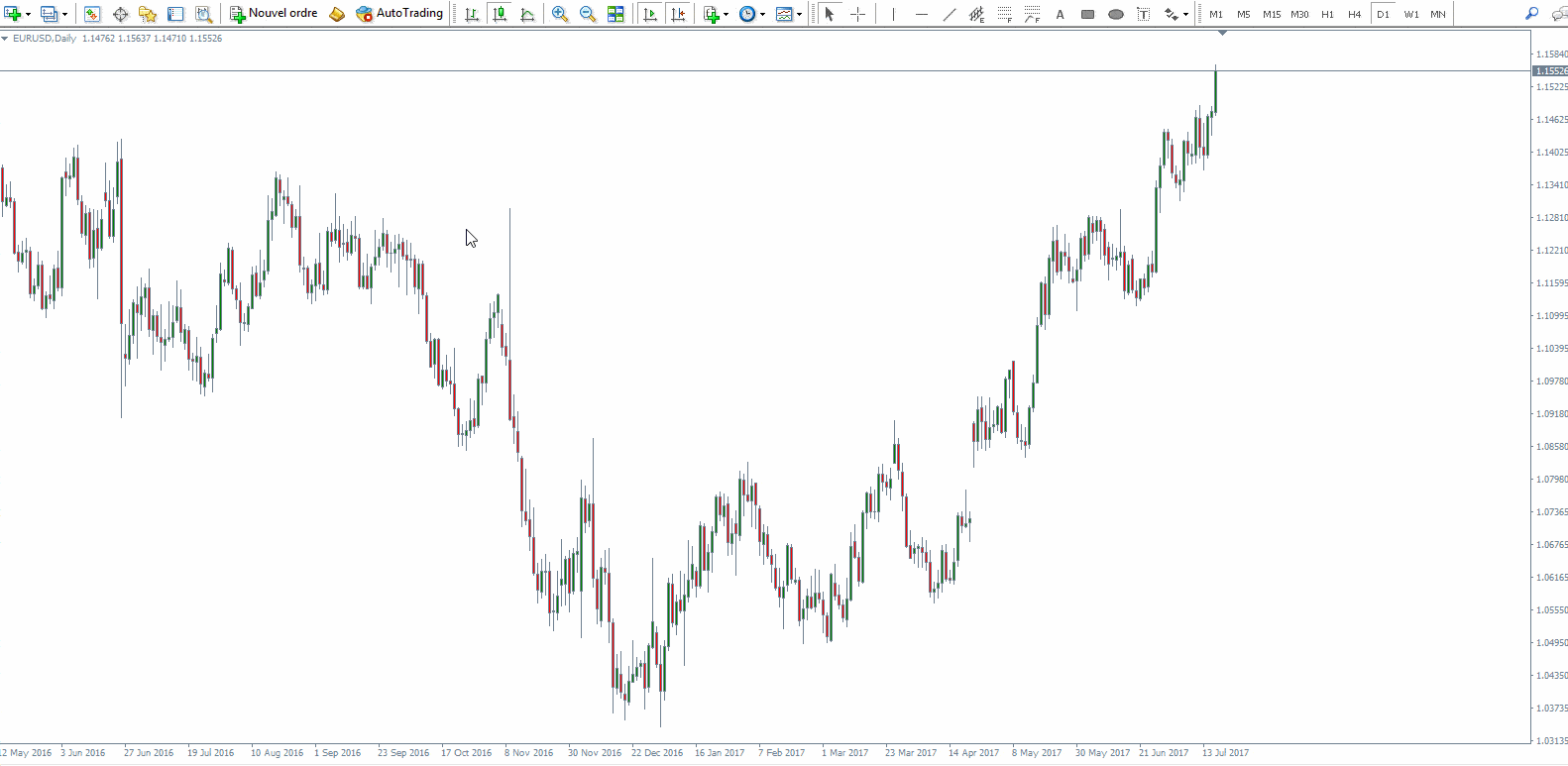Zoom in on the chart
Image resolution: width=1568 pixels, height=766 pixels.
pyautogui.click(x=560, y=14)
